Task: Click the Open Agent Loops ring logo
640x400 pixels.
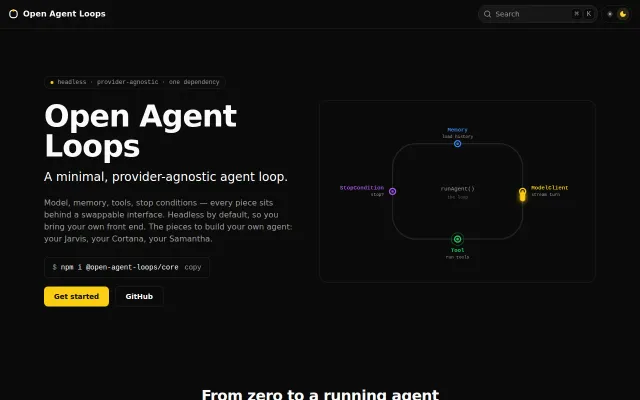Action: [x=13, y=14]
